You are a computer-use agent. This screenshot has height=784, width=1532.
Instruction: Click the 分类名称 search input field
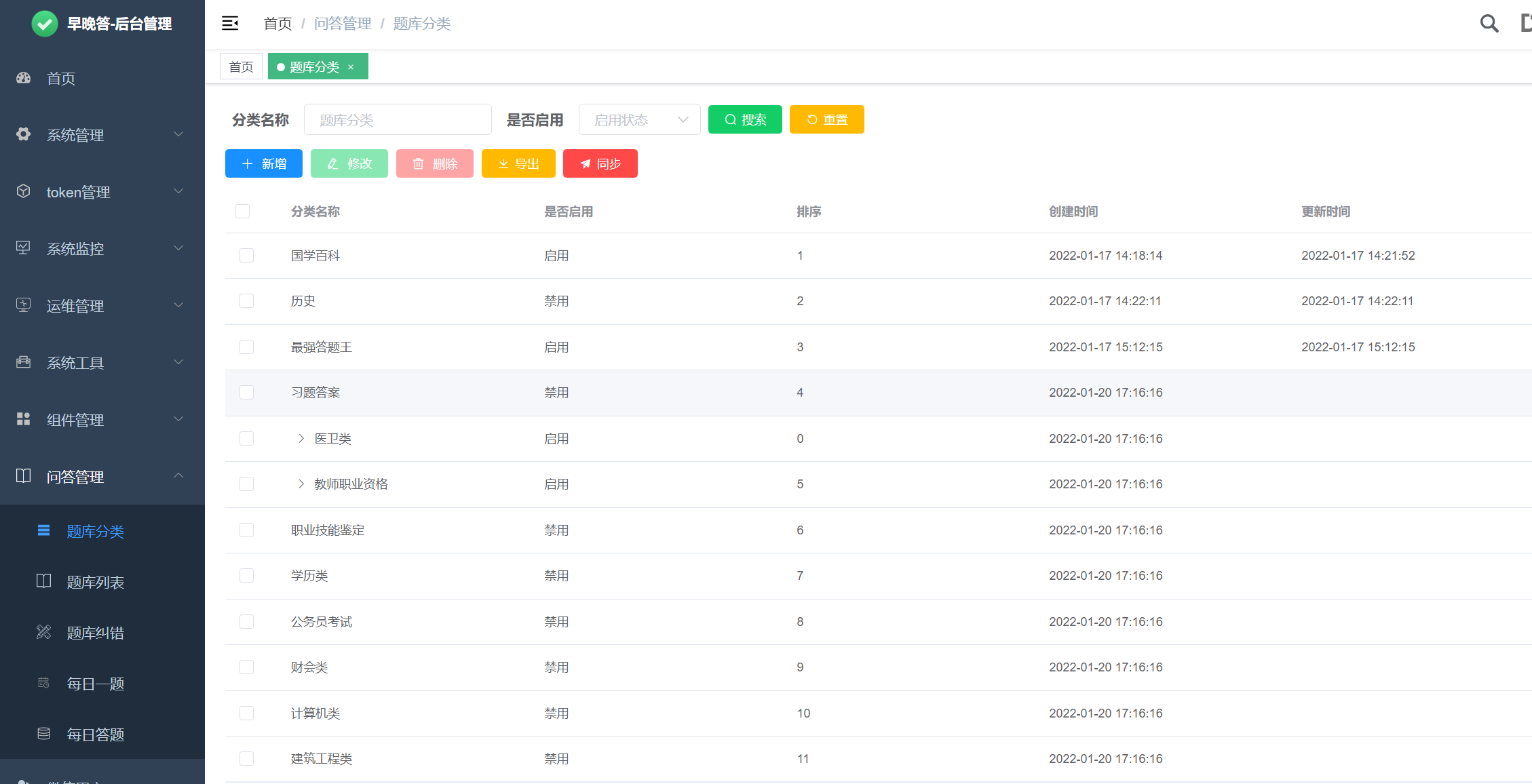tap(398, 120)
